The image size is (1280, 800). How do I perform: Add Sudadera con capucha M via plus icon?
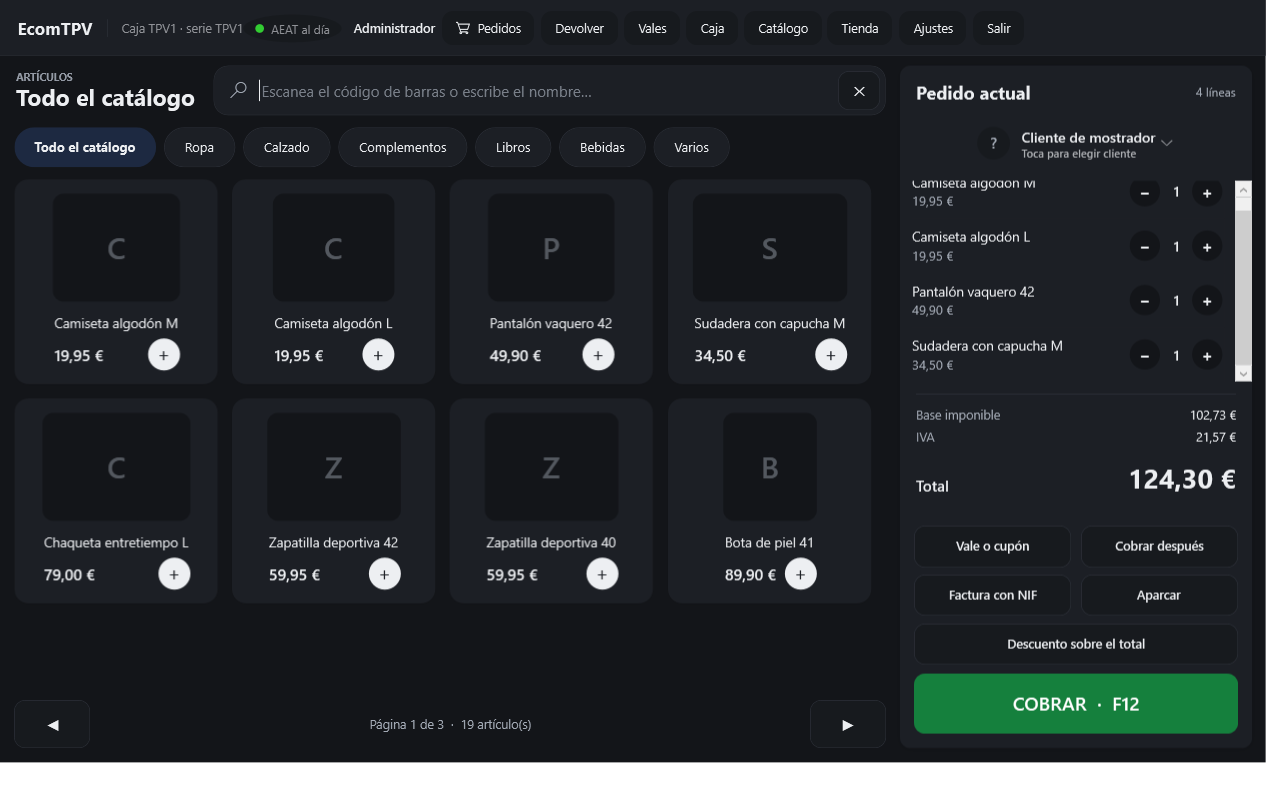click(x=831, y=355)
